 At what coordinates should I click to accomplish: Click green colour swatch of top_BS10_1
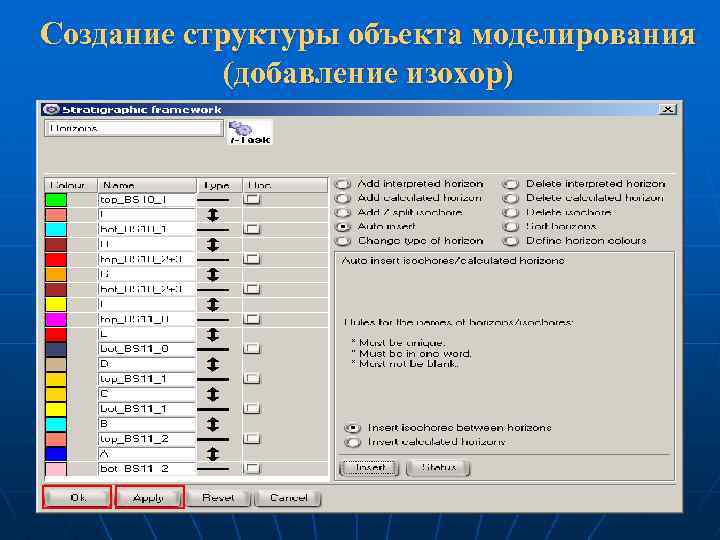56,200
